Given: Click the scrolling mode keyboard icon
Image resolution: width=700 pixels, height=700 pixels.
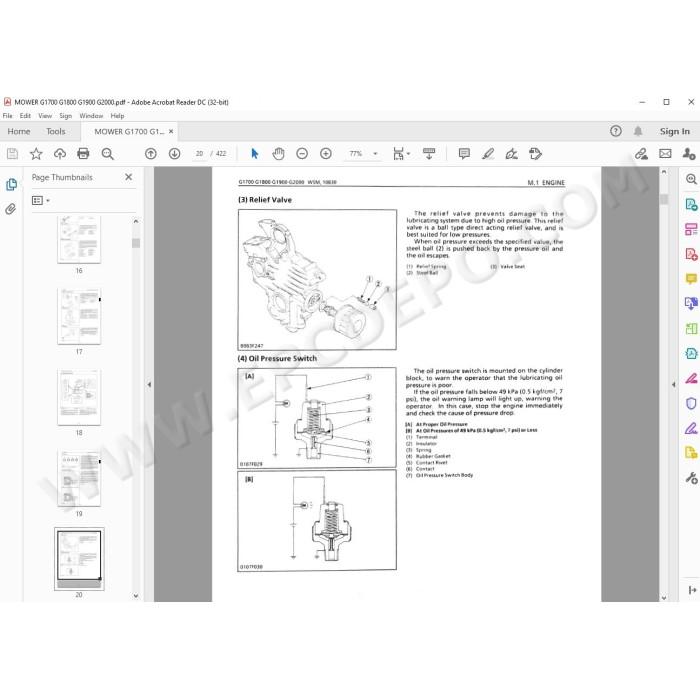Looking at the screenshot, I should pyautogui.click(x=429, y=154).
